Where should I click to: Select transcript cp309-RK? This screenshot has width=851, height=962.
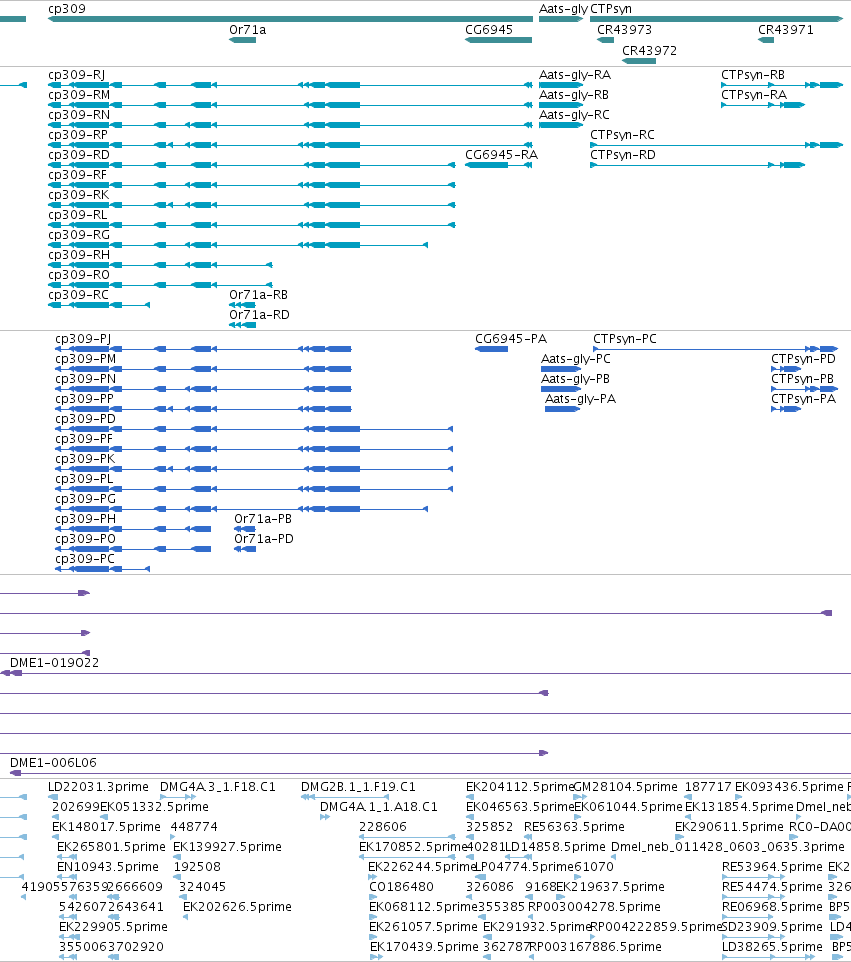pos(79,194)
